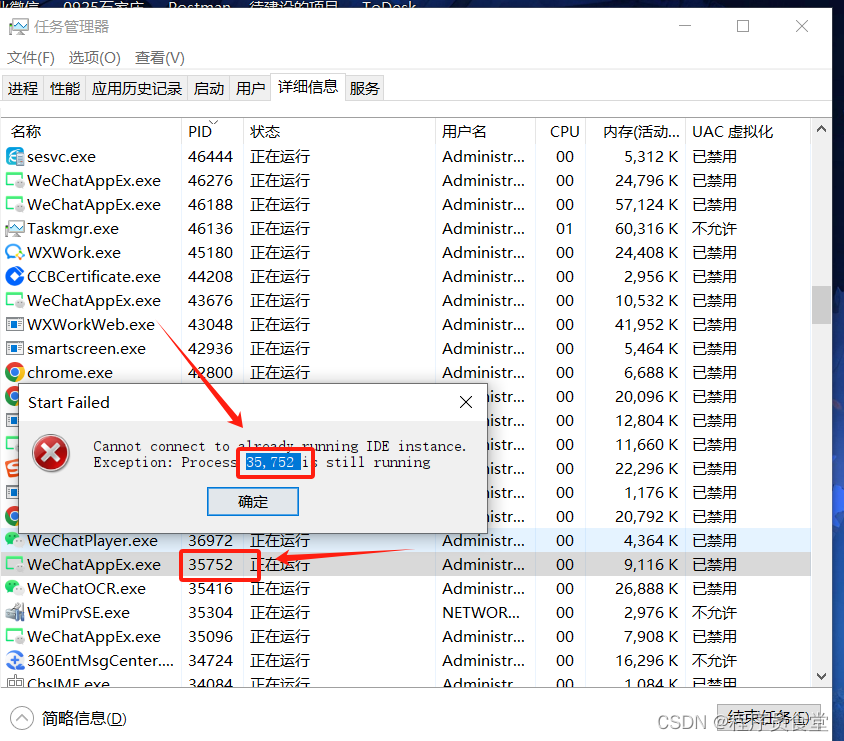Switch to the 性能 tab
This screenshot has height=741, width=844.
pyautogui.click(x=65, y=88)
